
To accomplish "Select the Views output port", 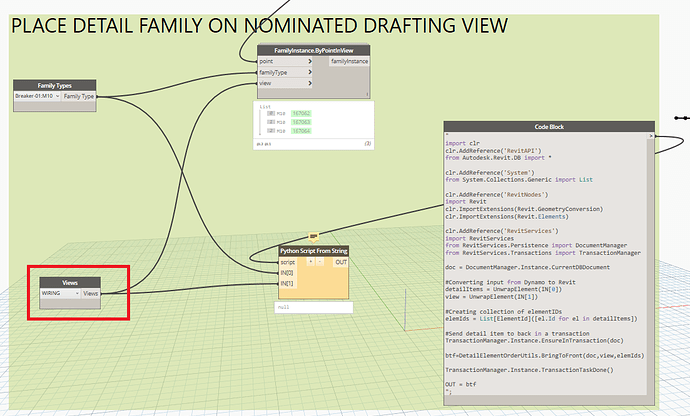I will [91, 293].
